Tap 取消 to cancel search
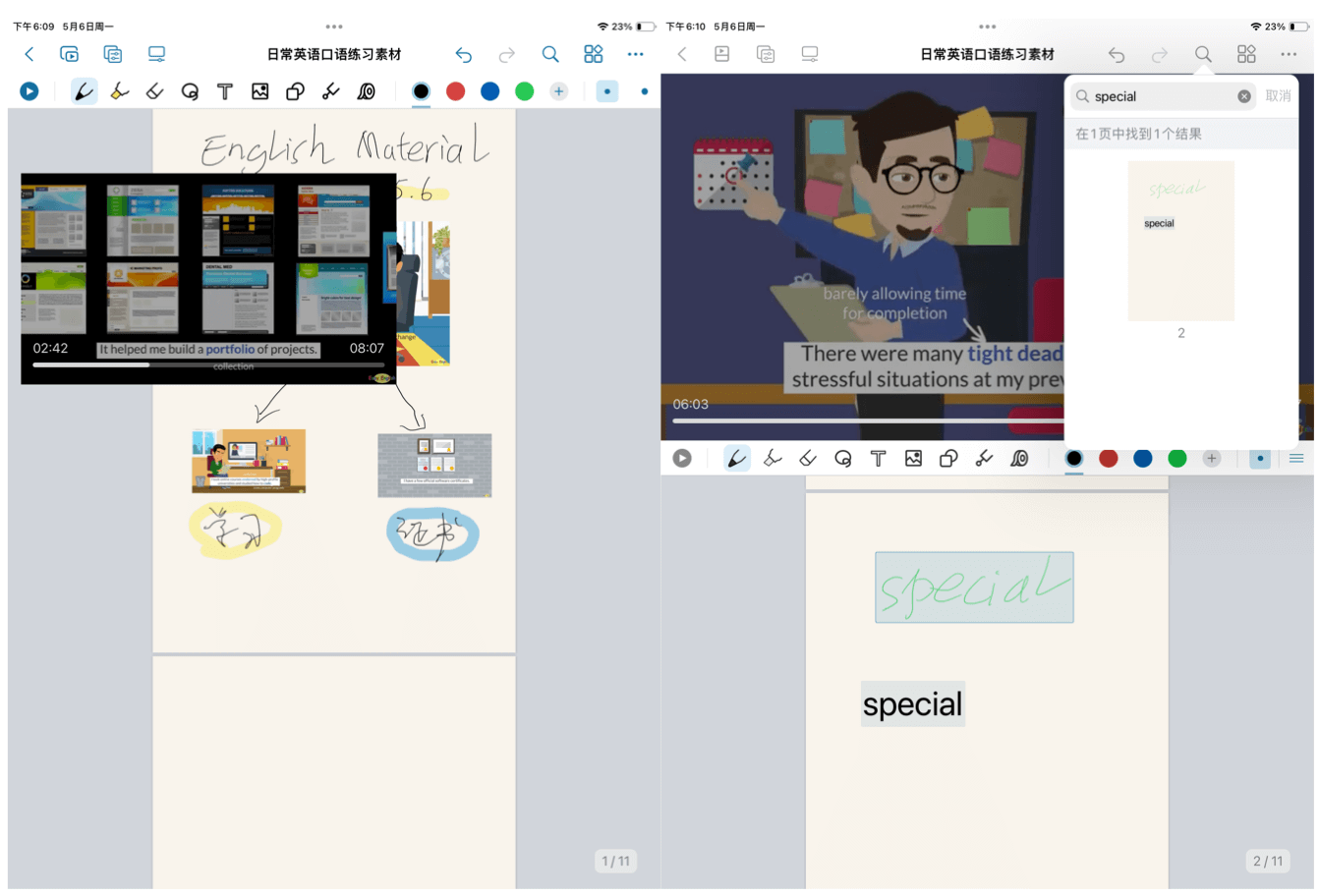This screenshot has height=896, width=1319. tap(1279, 96)
